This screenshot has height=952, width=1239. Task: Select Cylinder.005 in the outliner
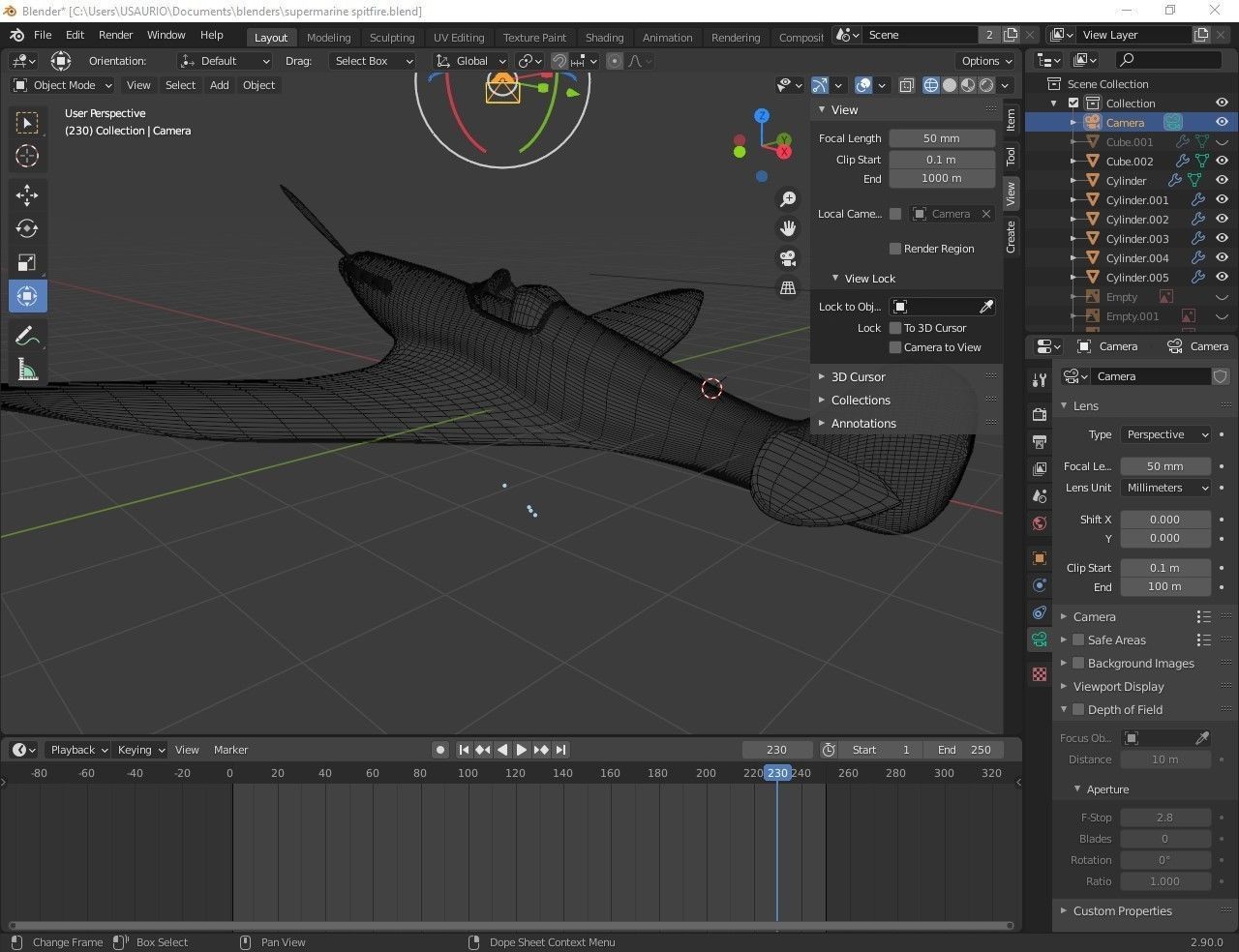(1136, 278)
